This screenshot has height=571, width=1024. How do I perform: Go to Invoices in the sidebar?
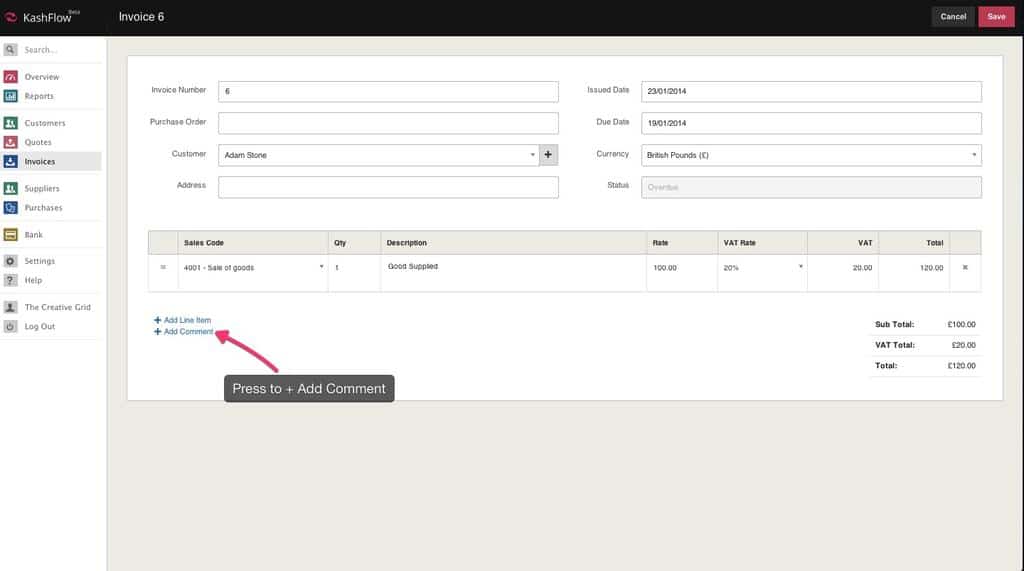point(40,161)
